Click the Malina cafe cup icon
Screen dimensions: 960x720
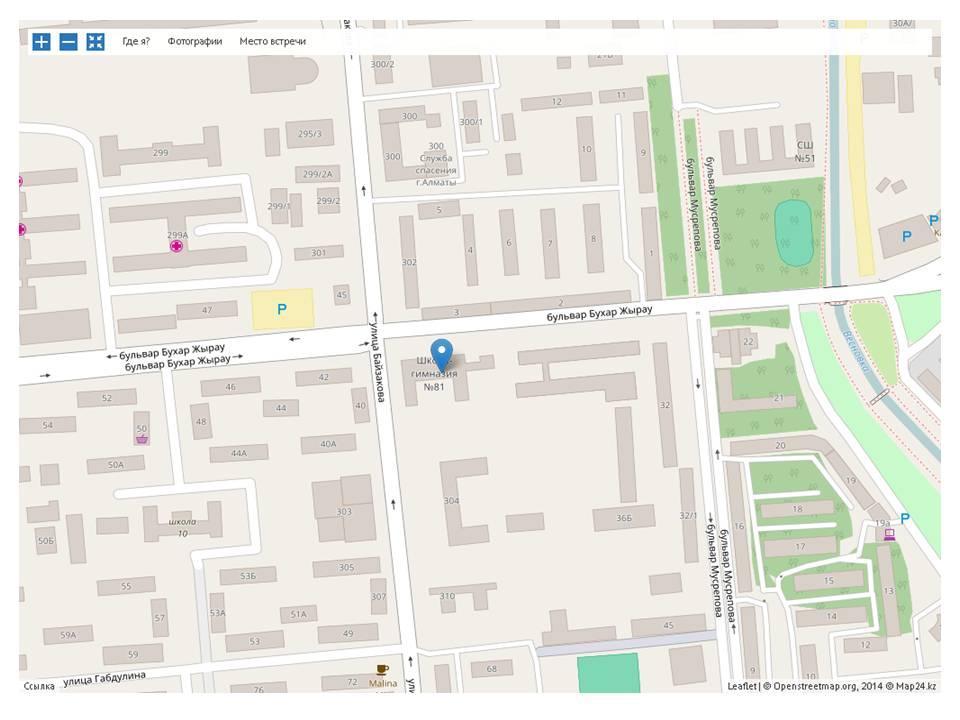[382, 670]
